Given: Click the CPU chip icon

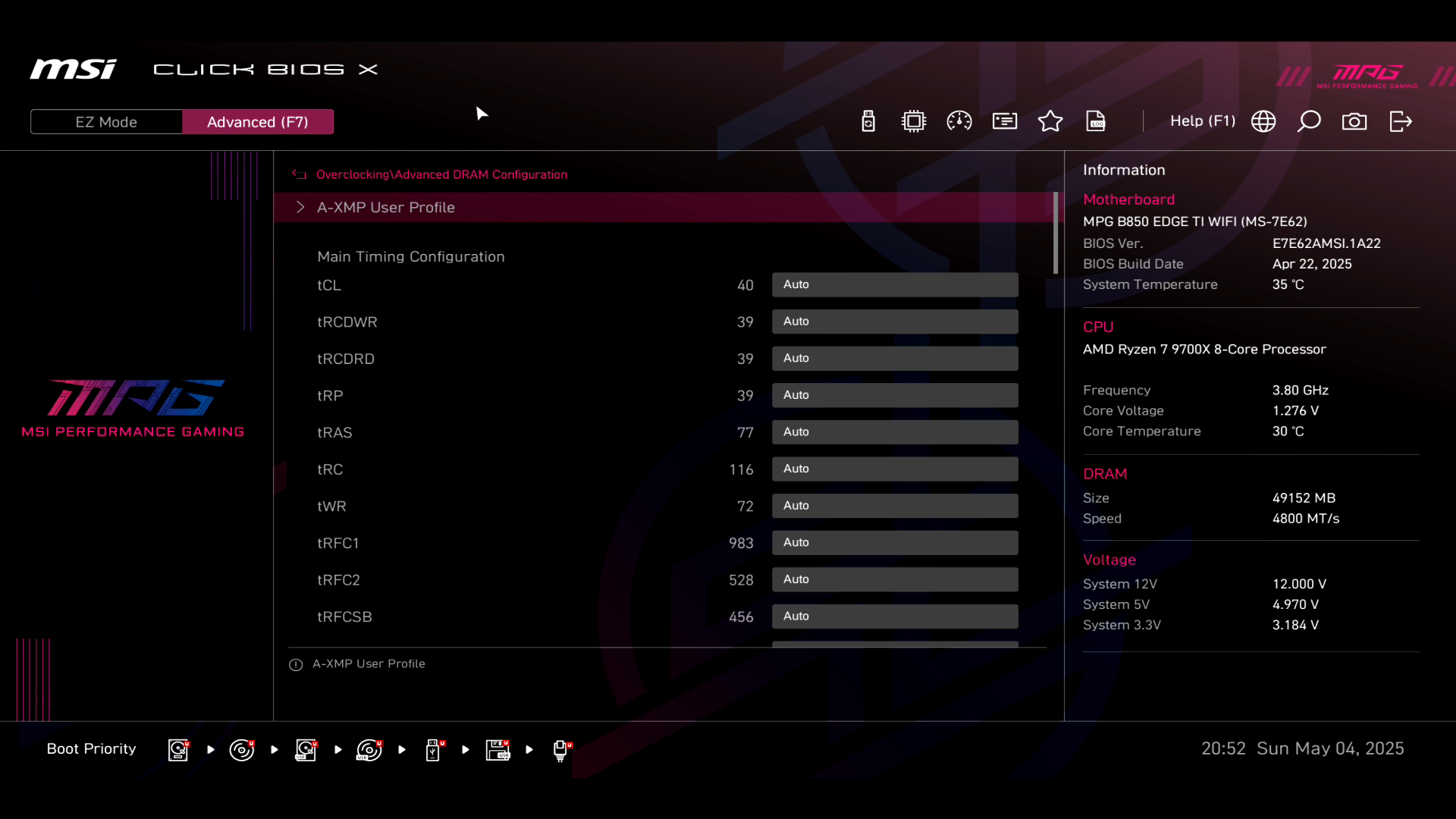Looking at the screenshot, I should coord(914,121).
